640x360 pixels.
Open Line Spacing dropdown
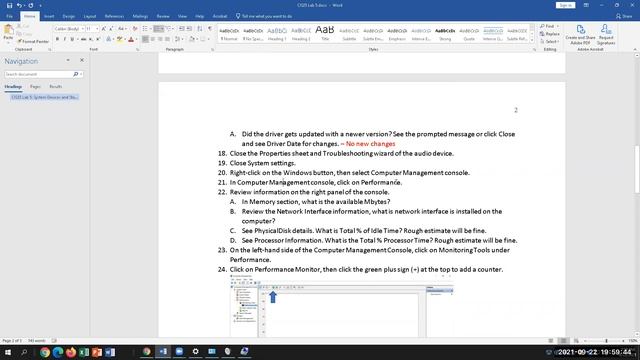tap(178, 39)
